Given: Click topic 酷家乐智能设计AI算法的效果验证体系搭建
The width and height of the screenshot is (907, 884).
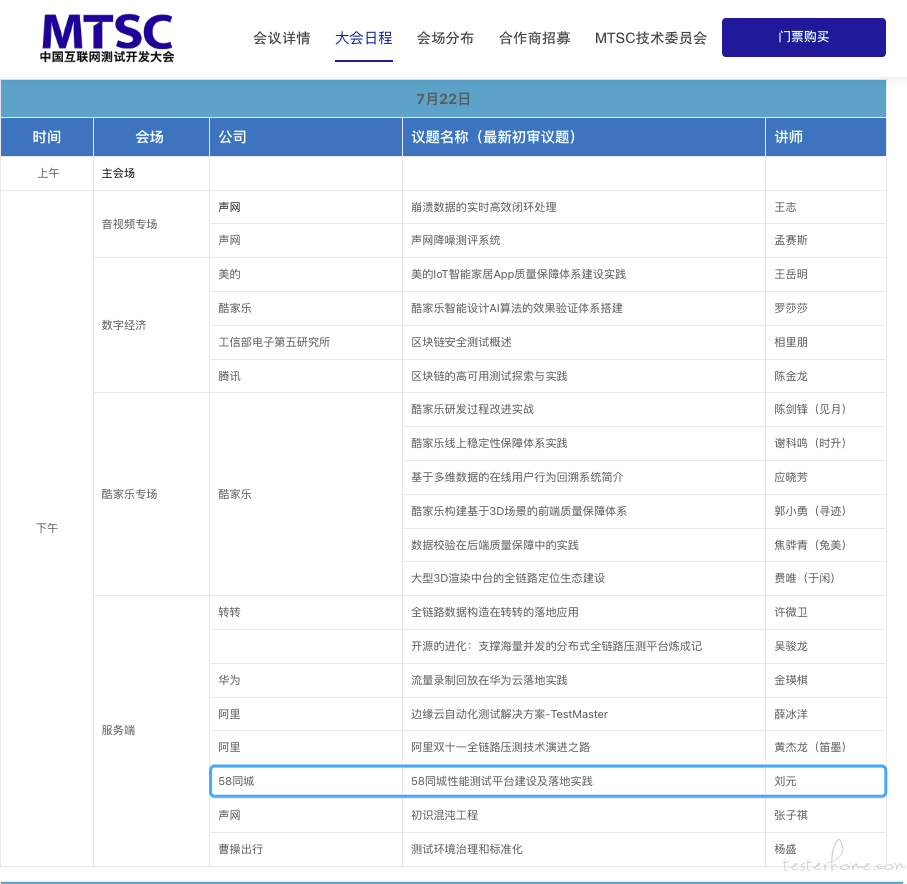Looking at the screenshot, I should [517, 308].
